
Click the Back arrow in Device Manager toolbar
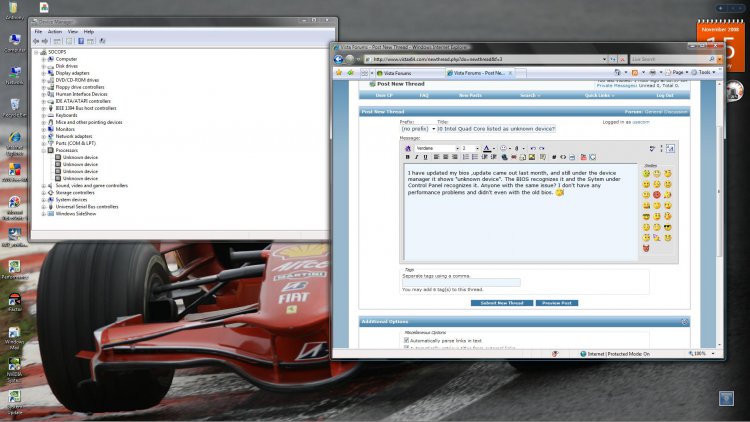pyautogui.click(x=36, y=41)
